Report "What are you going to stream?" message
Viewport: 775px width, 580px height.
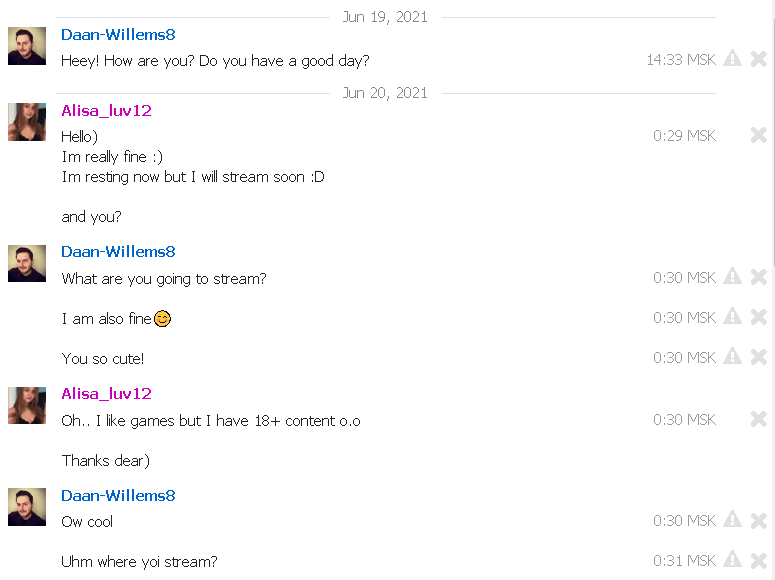pos(732,276)
